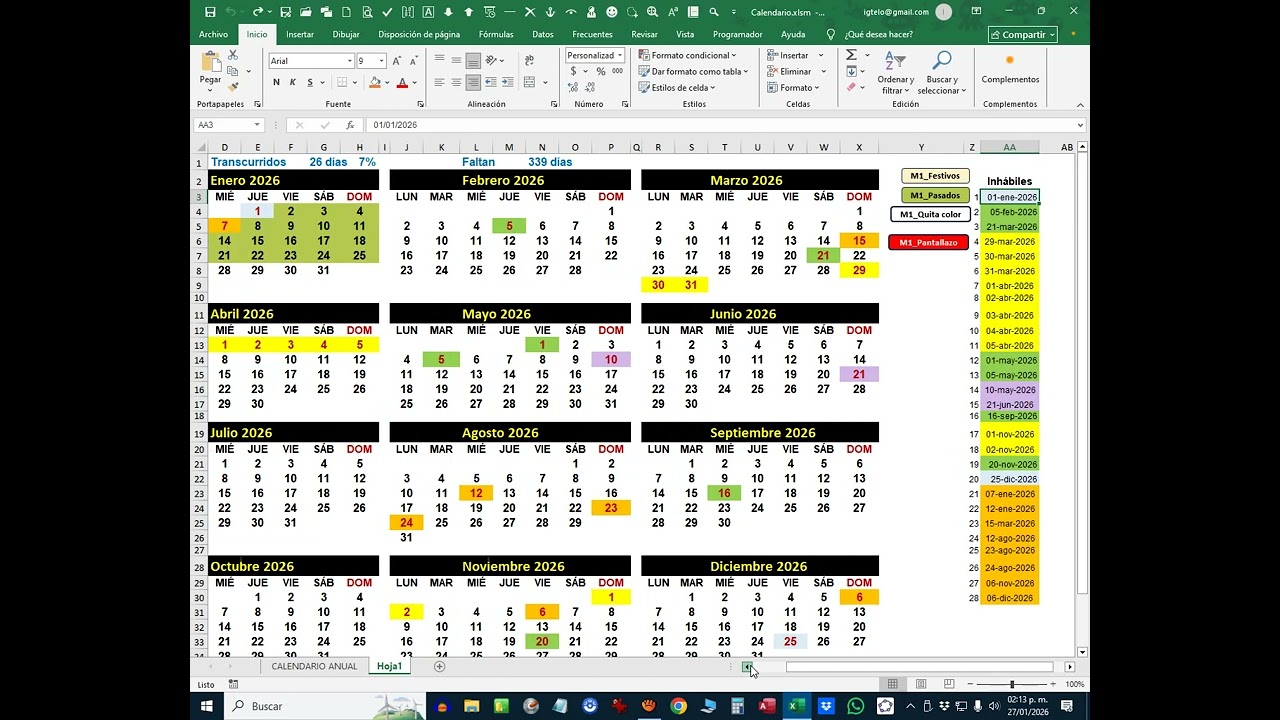The width and height of the screenshot is (1280, 720).
Task: Toggle center horizontal alignment
Action: click(456, 83)
